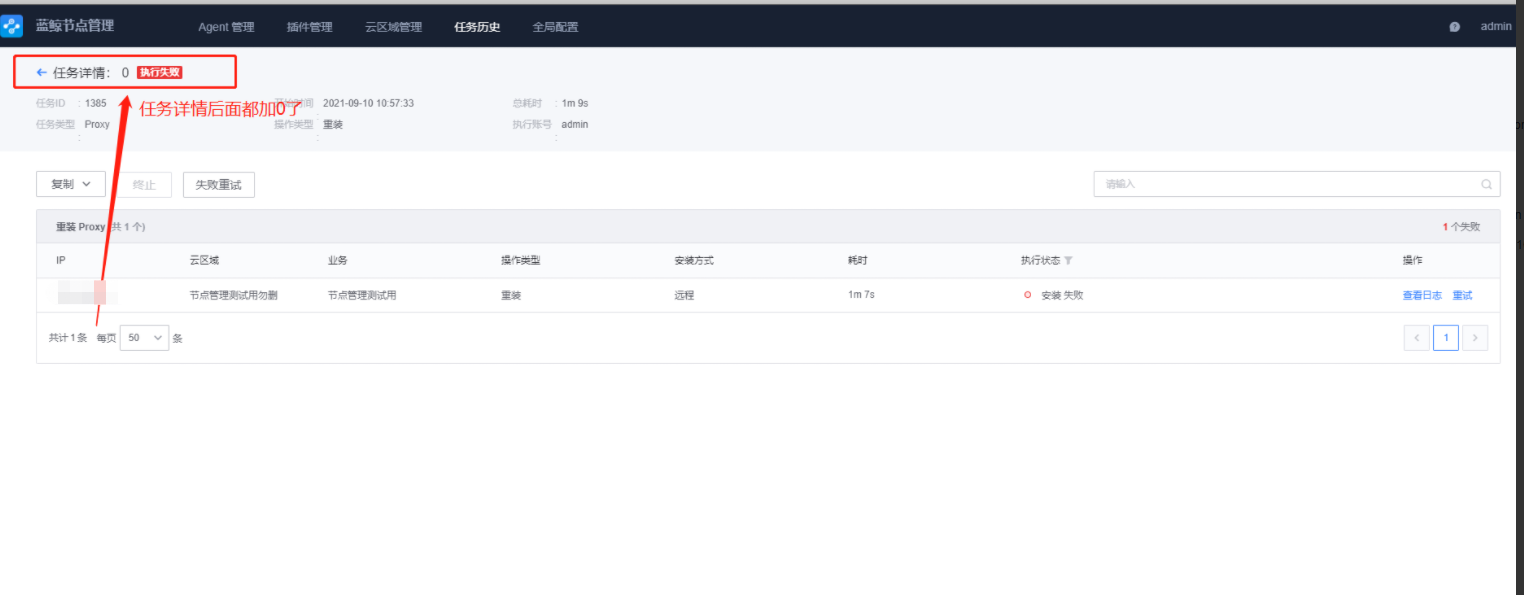Click the 1 个失败 count
The height and width of the screenshot is (595, 1524).
(x=1461, y=227)
